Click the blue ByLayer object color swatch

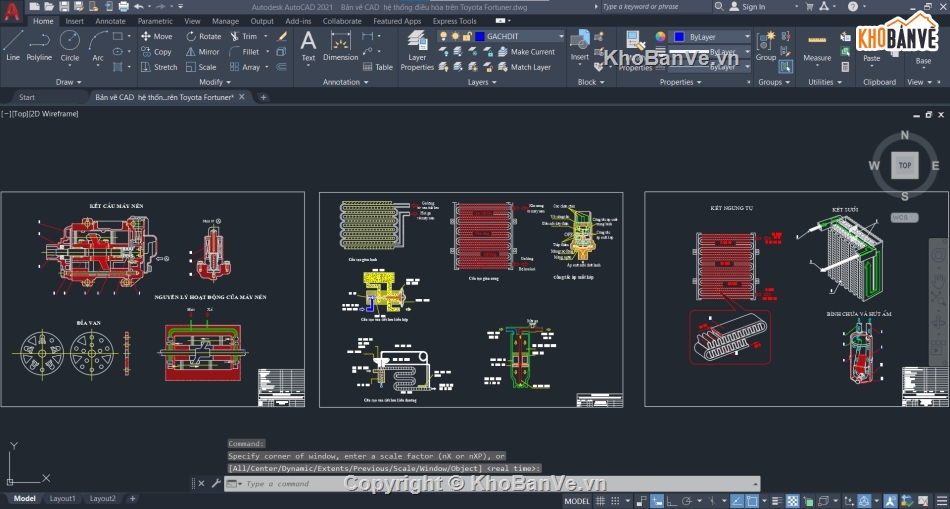(x=679, y=36)
